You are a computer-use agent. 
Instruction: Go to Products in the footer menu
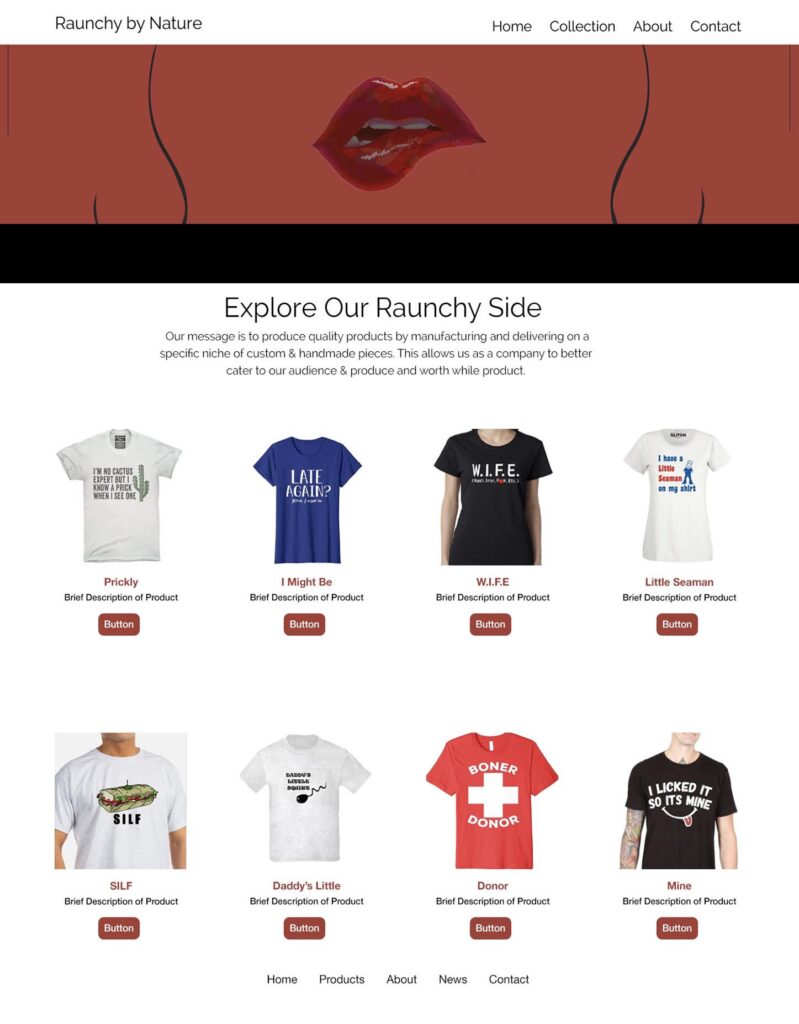coord(342,979)
